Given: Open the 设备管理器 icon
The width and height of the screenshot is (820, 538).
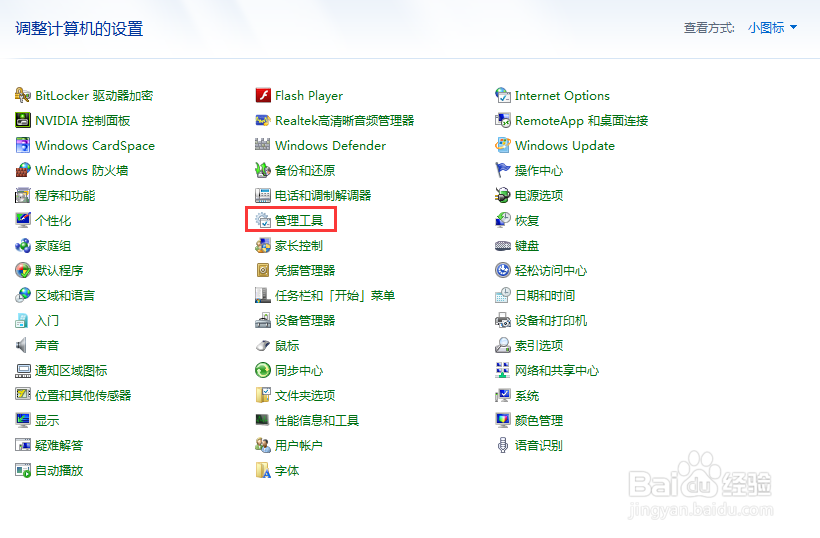Looking at the screenshot, I should coord(263,320).
